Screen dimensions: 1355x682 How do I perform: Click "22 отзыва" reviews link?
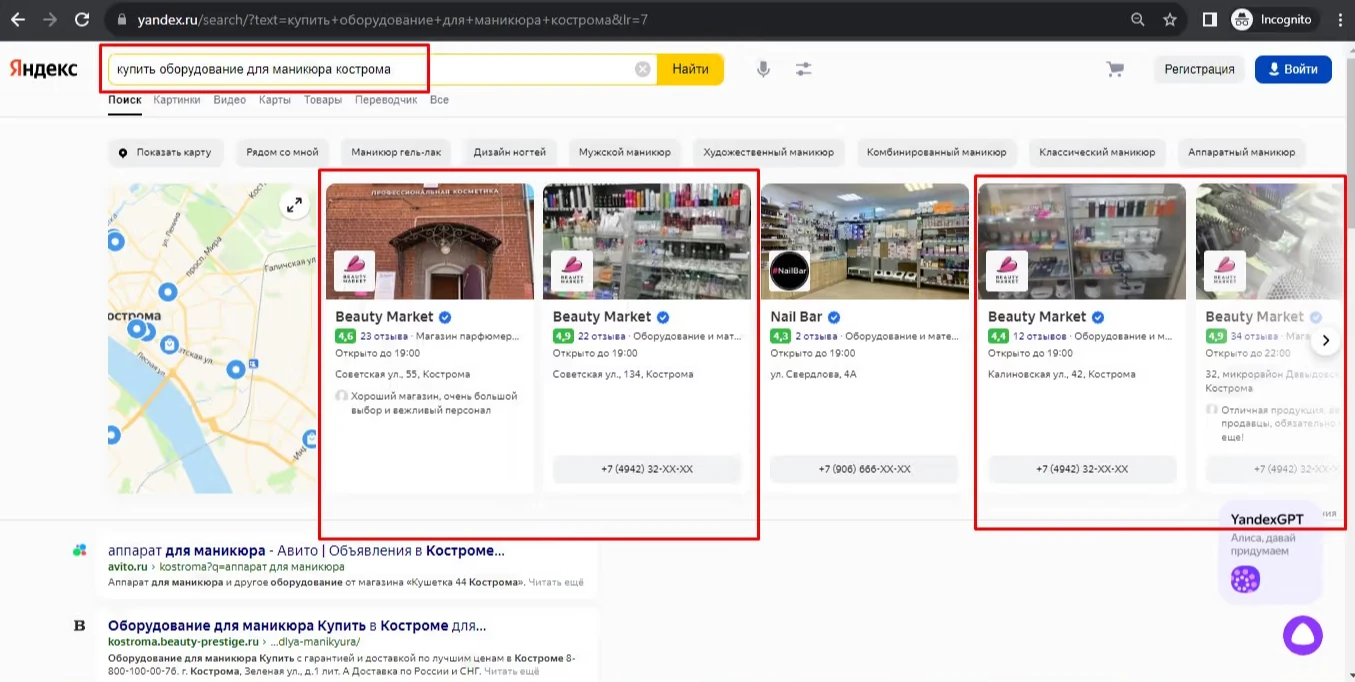point(602,337)
